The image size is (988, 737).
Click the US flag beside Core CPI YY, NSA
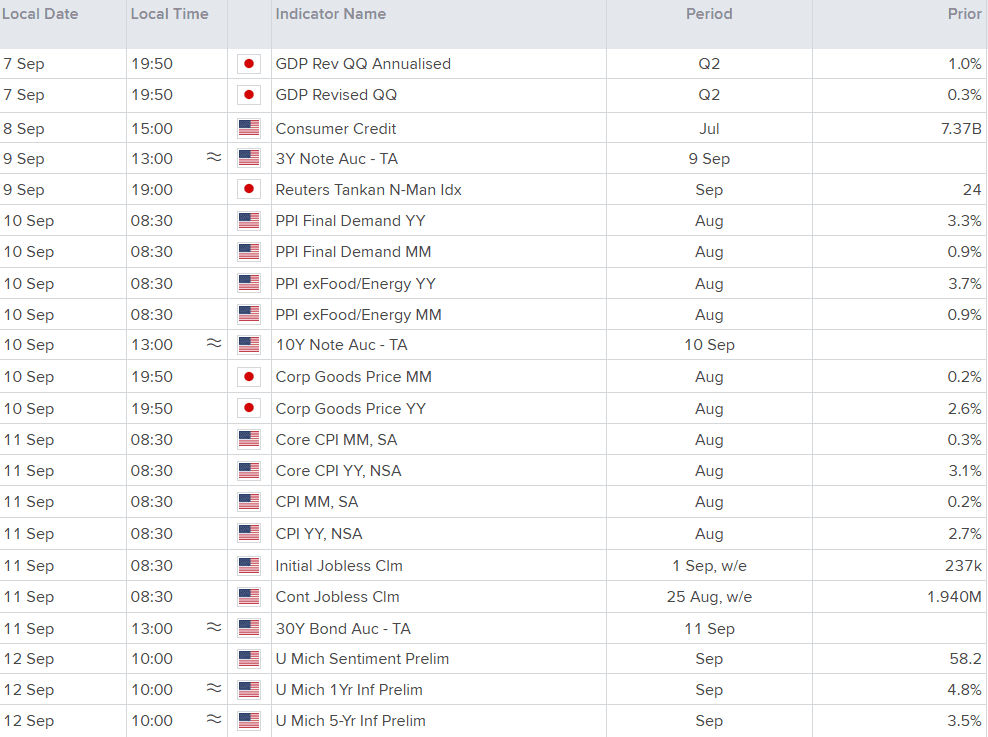coord(249,471)
